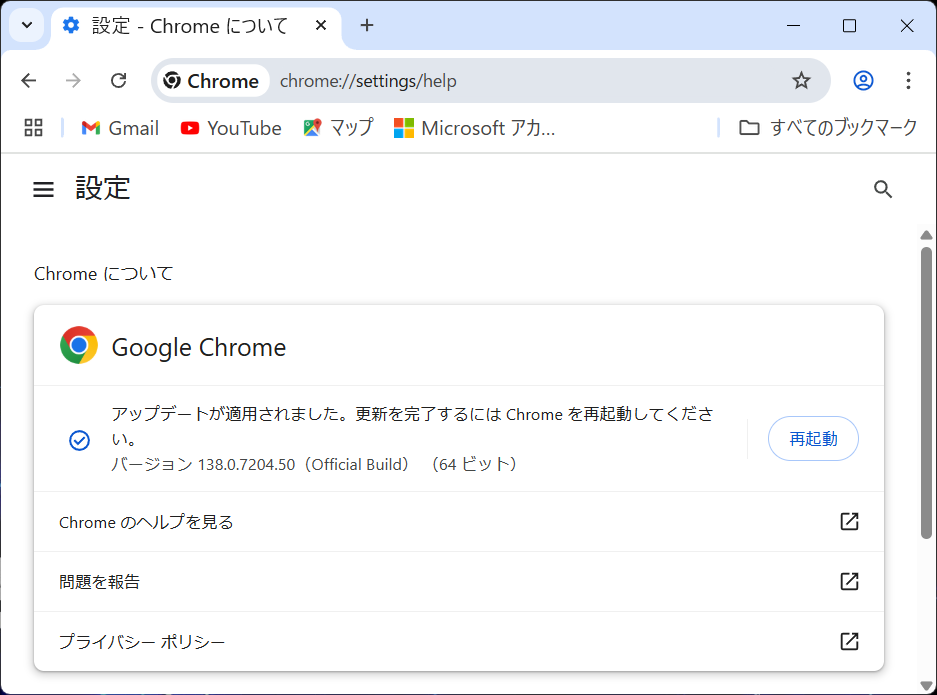The image size is (937, 695).
Task: Open Chrome のヘルプを見る row
Action: tap(459, 522)
